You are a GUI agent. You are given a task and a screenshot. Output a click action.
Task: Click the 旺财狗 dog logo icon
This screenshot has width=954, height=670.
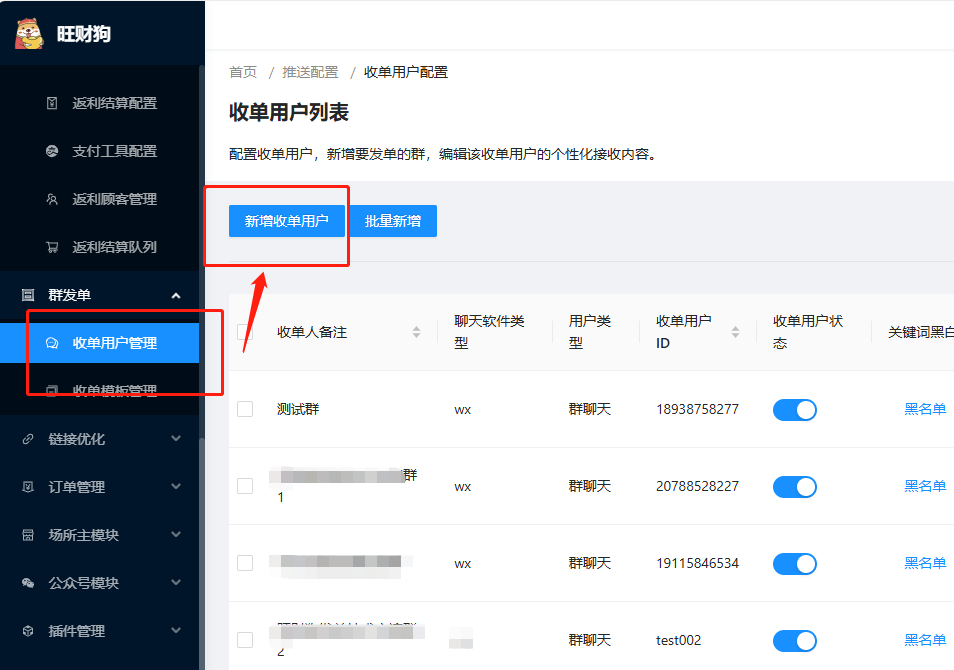30,33
